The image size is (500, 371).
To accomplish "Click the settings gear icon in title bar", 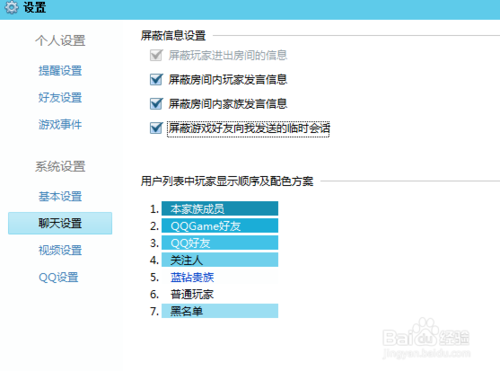I will [x=11, y=7].
